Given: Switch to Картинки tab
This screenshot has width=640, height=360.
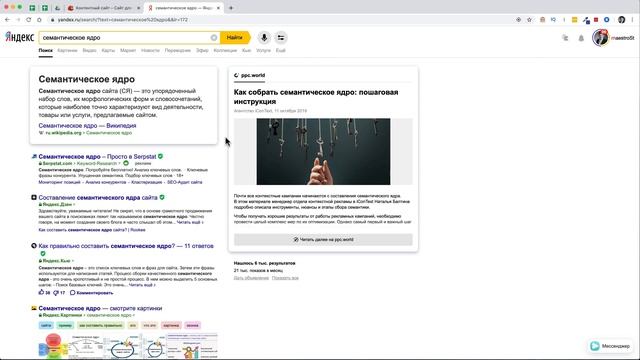Looking at the screenshot, I should tap(67, 51).
